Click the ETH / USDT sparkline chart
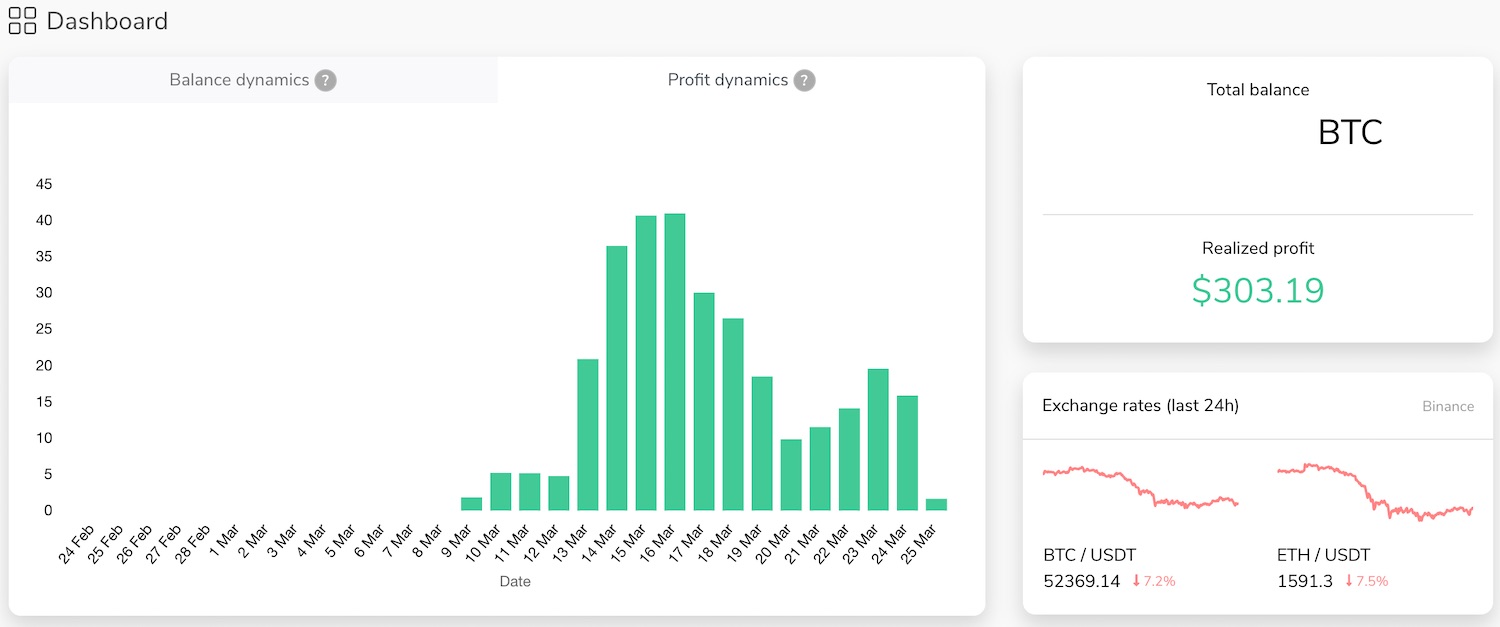This screenshot has height=627, width=1500. click(x=1375, y=491)
